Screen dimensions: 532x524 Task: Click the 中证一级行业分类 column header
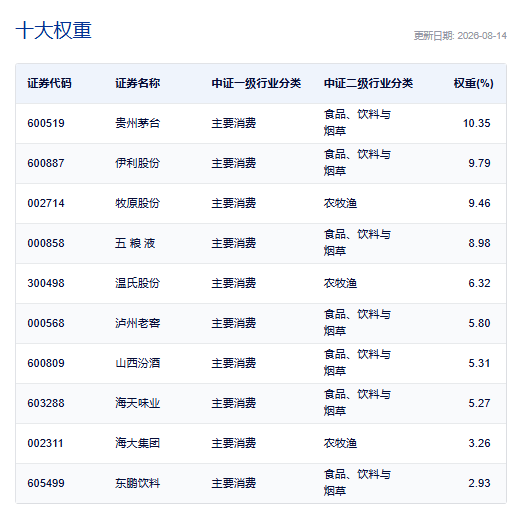tap(256, 83)
